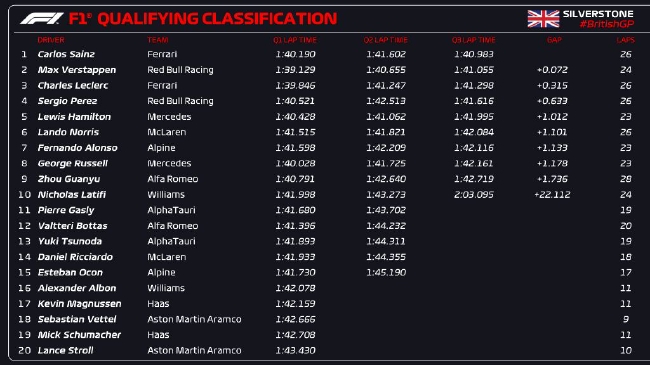
Task: Click driver name Carlos Sainz
Action: point(66,54)
